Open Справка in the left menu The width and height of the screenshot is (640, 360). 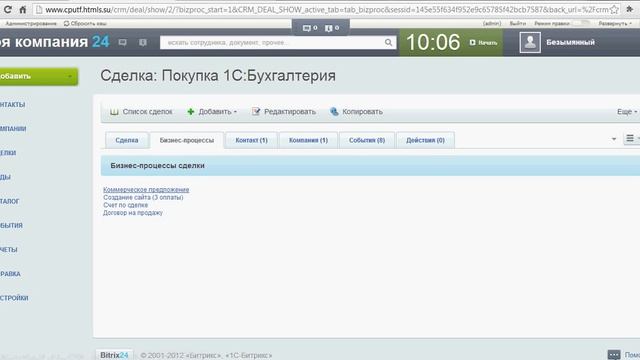point(10,273)
